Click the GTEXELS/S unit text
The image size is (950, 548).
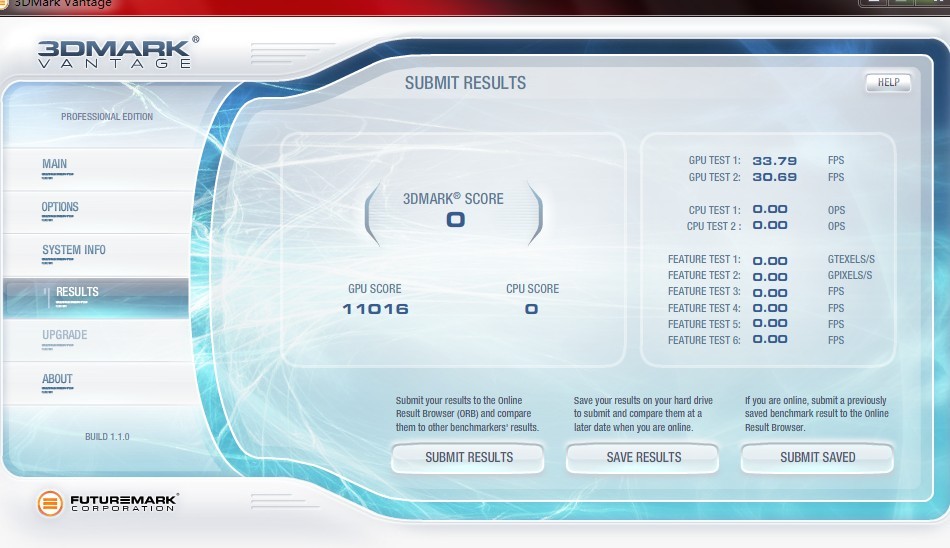coord(851,259)
